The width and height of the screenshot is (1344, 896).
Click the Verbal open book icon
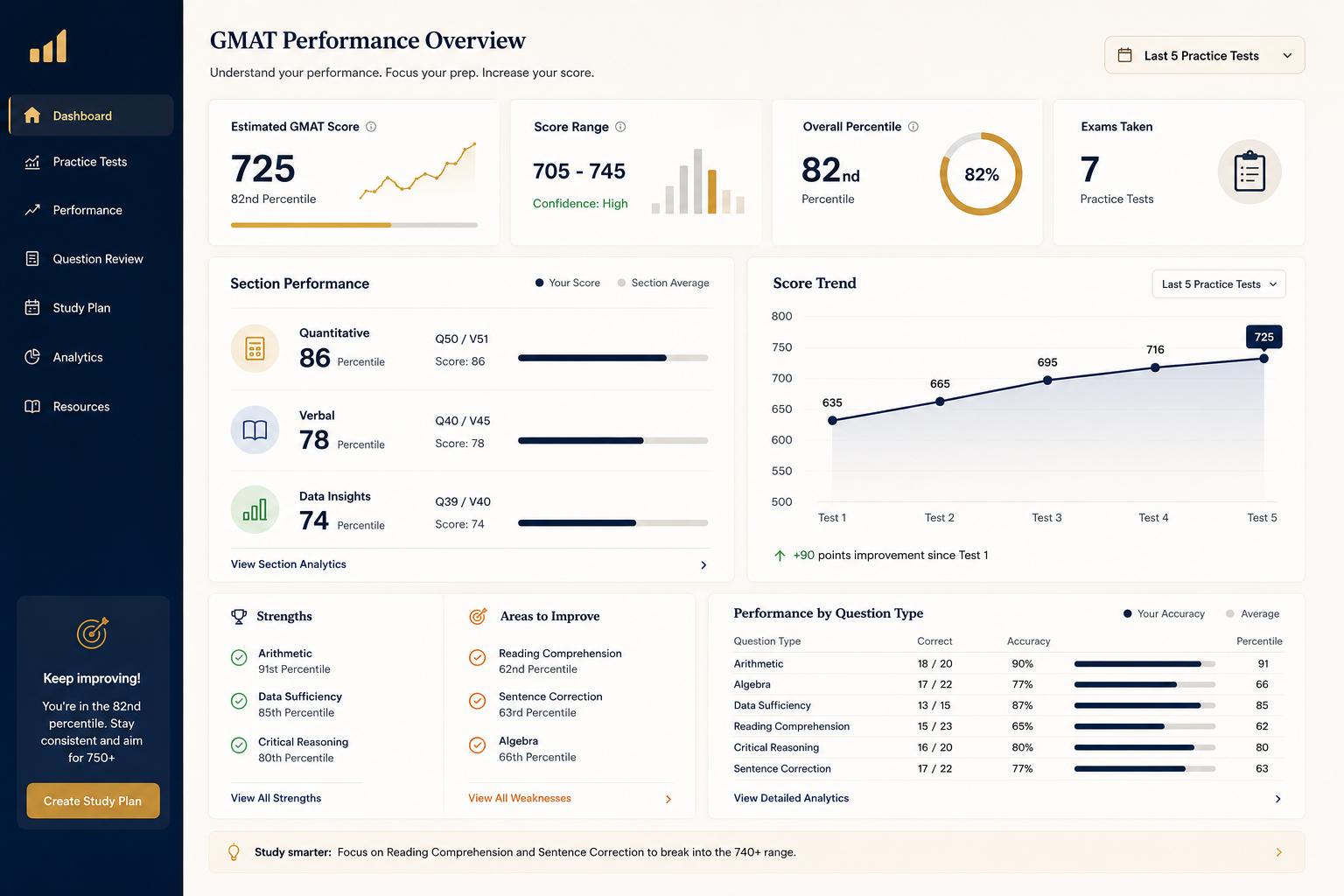255,430
